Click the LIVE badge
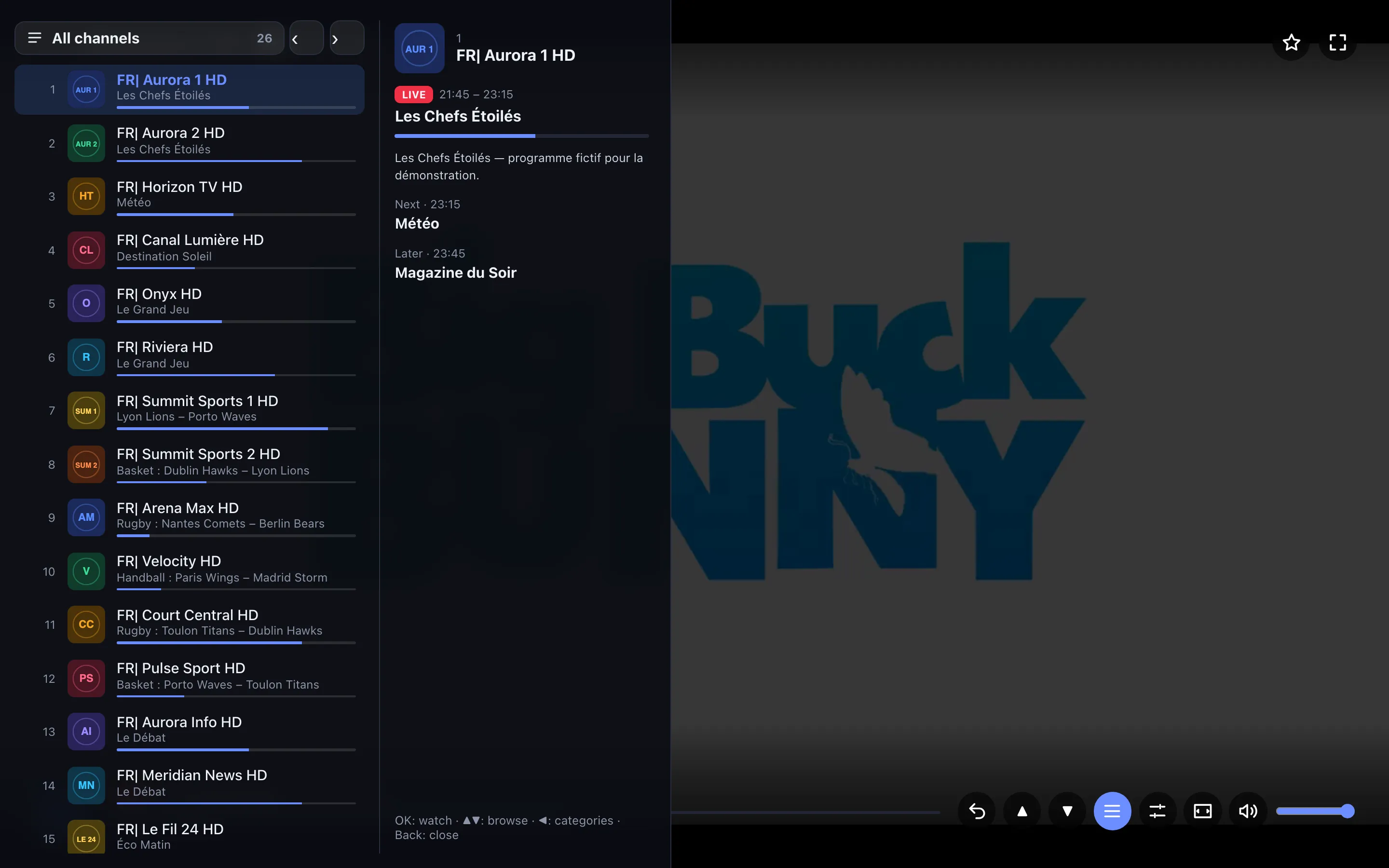This screenshot has height=868, width=1389. [413, 94]
